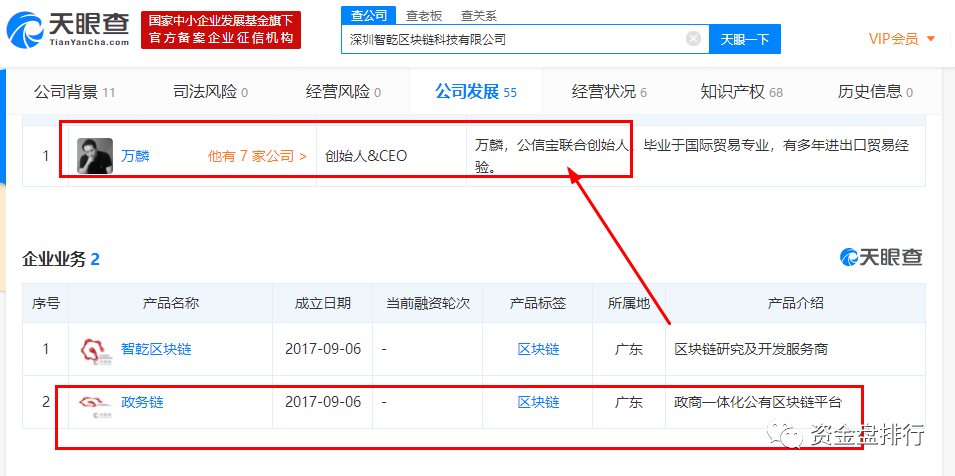Select 广东 in the 智乾区块链 row

(x=629, y=349)
